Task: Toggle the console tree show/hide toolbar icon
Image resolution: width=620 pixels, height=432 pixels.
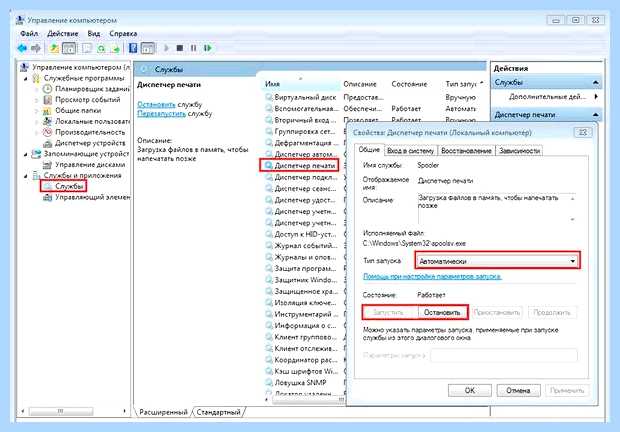Action: pyautogui.click(x=69, y=48)
